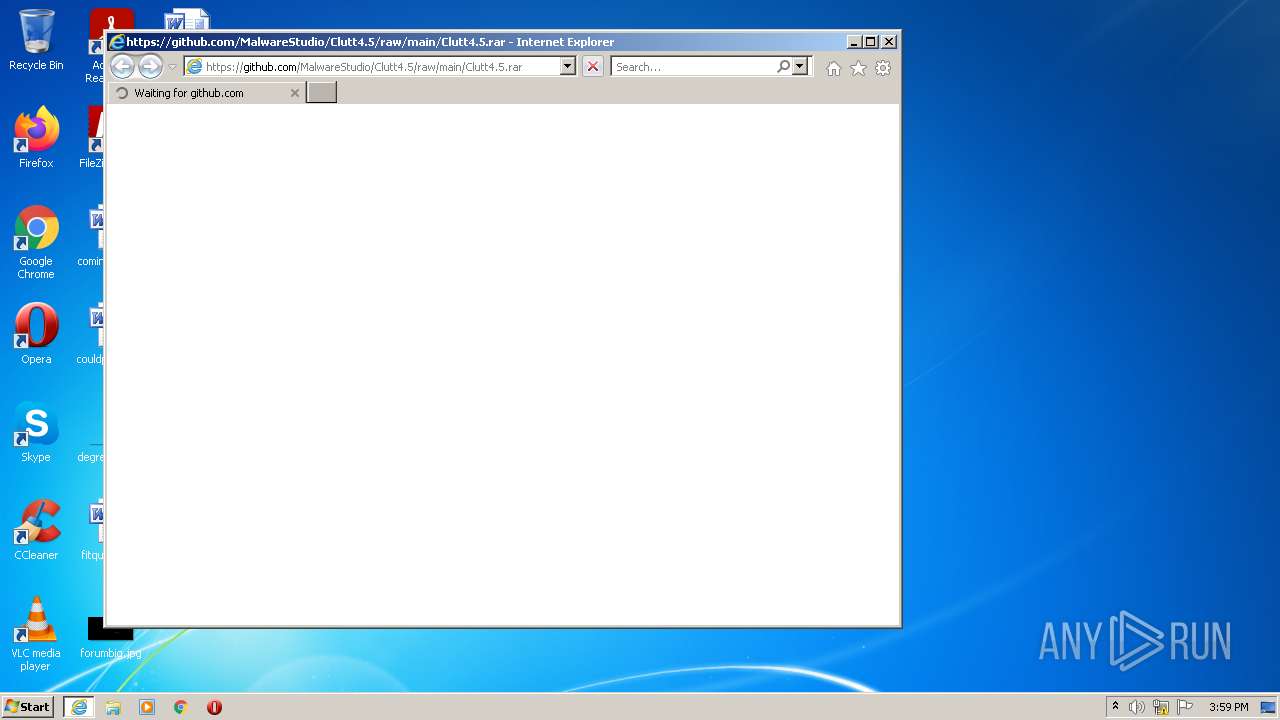Image resolution: width=1280 pixels, height=720 pixels.
Task: Stop page loading with the red X
Action: [x=593, y=67]
